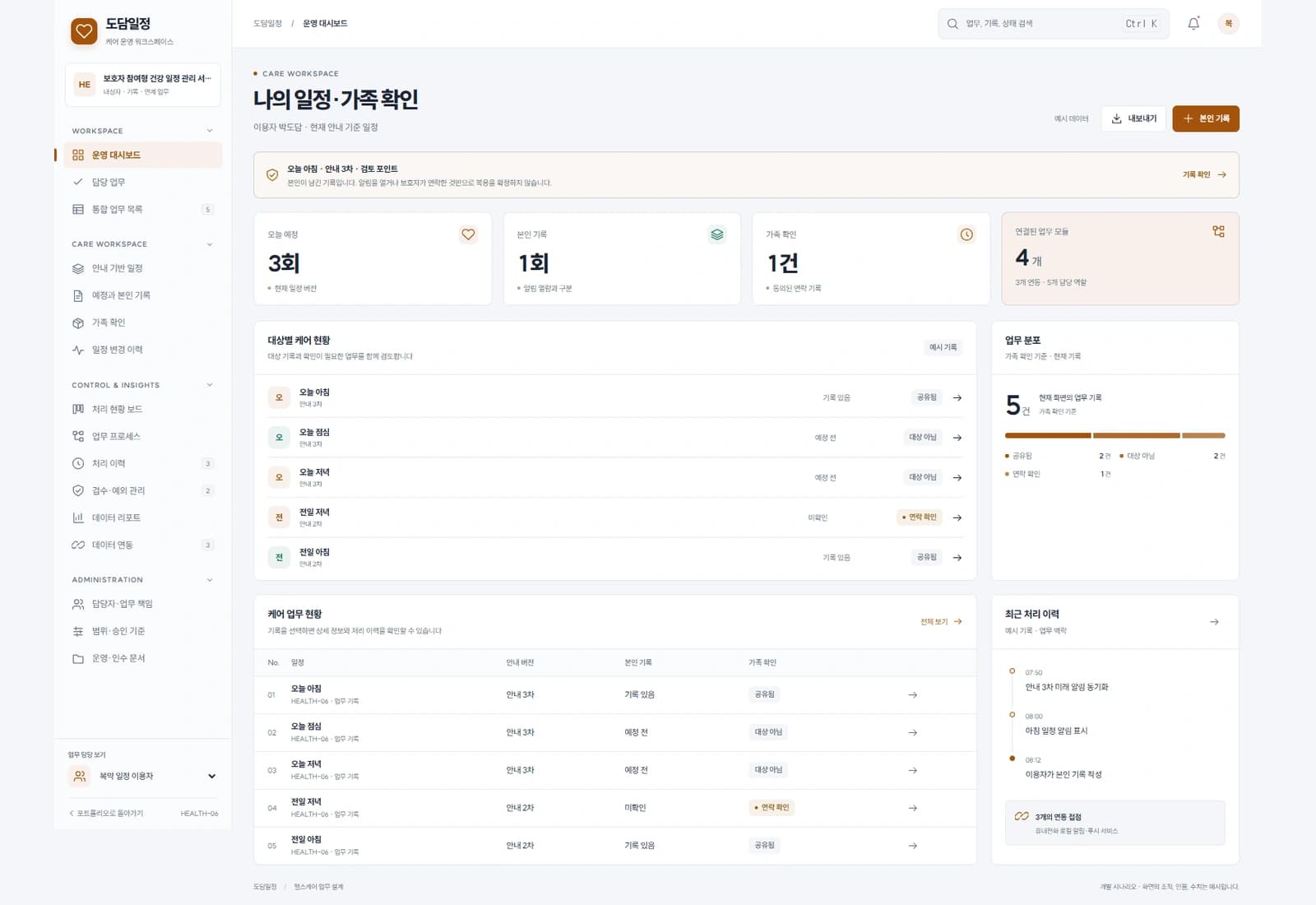Open the 전일 저녁 row arrow in 대상별 케어 현황

[x=957, y=517]
